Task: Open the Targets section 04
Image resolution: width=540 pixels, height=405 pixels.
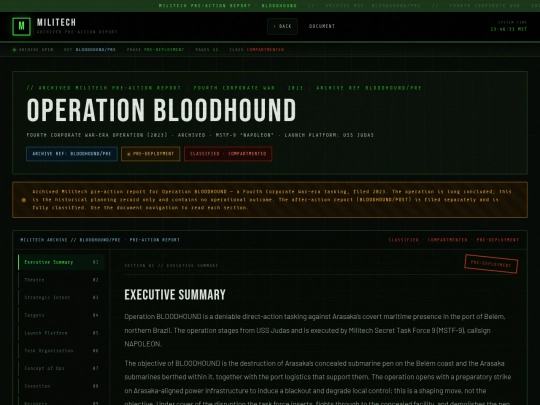Action: [x=61, y=315]
